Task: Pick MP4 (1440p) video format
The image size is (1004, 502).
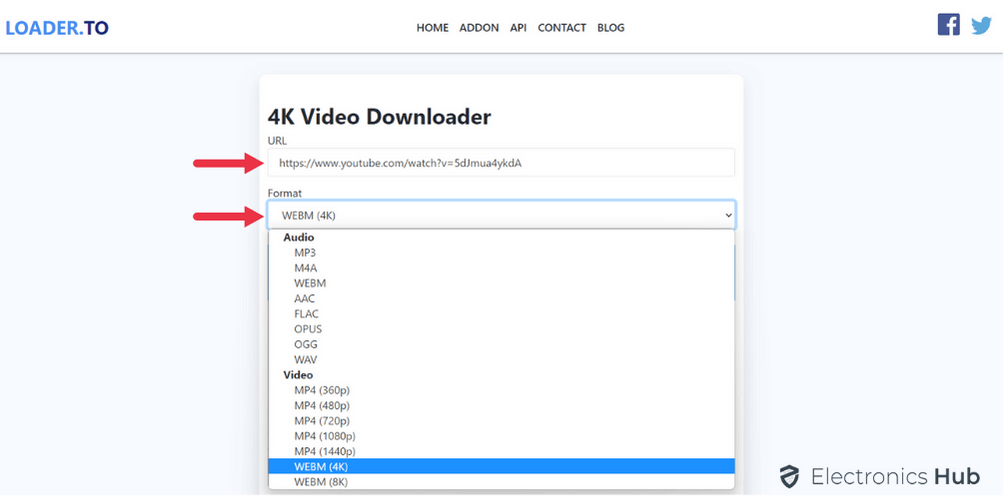Action: click(x=501, y=451)
